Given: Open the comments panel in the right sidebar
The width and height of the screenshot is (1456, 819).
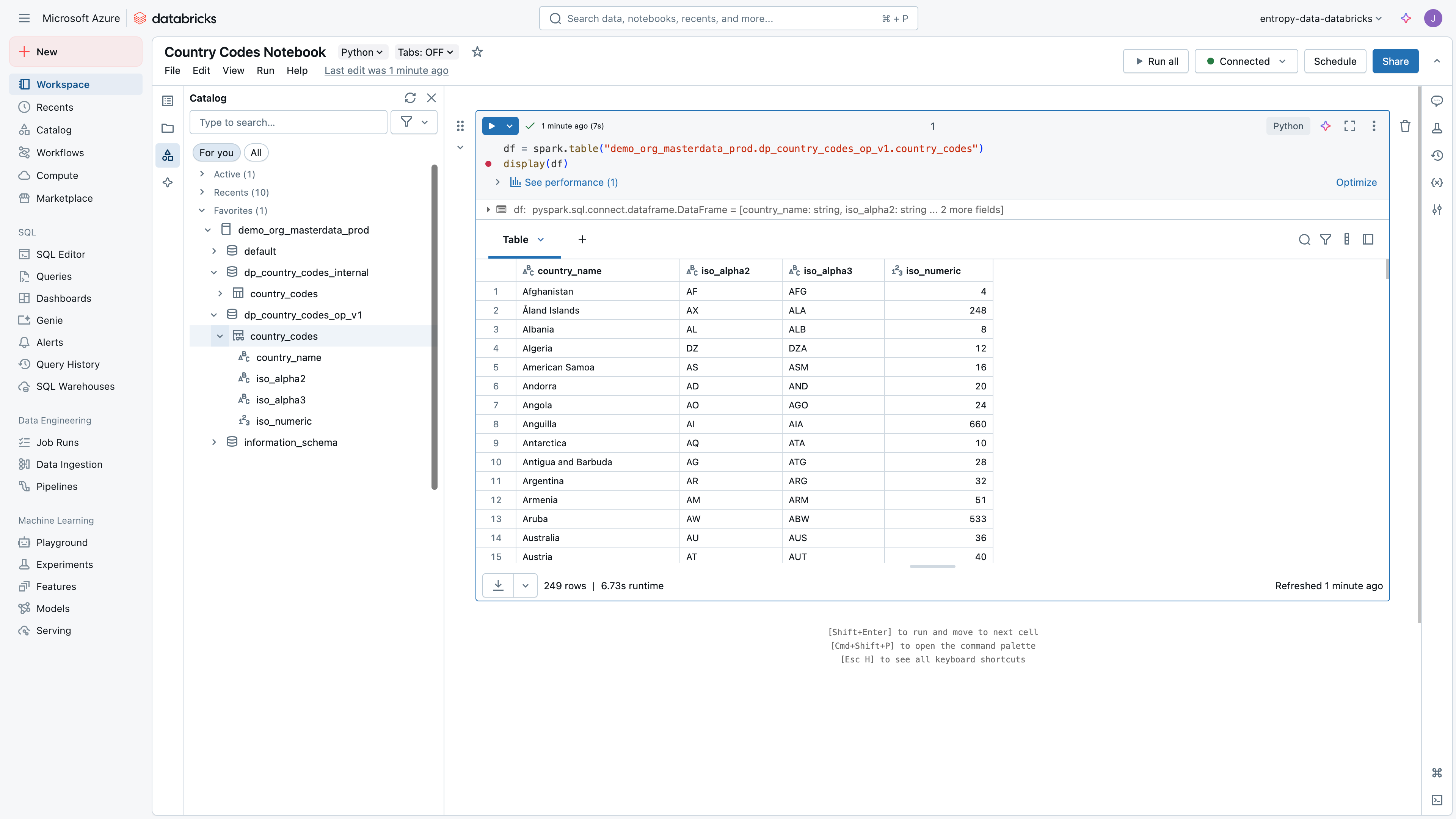Looking at the screenshot, I should (1437, 100).
